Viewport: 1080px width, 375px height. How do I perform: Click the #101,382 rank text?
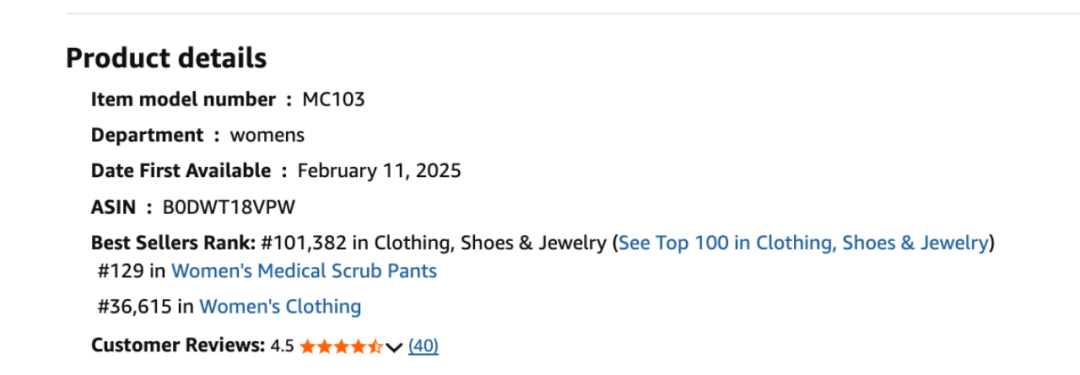304,243
